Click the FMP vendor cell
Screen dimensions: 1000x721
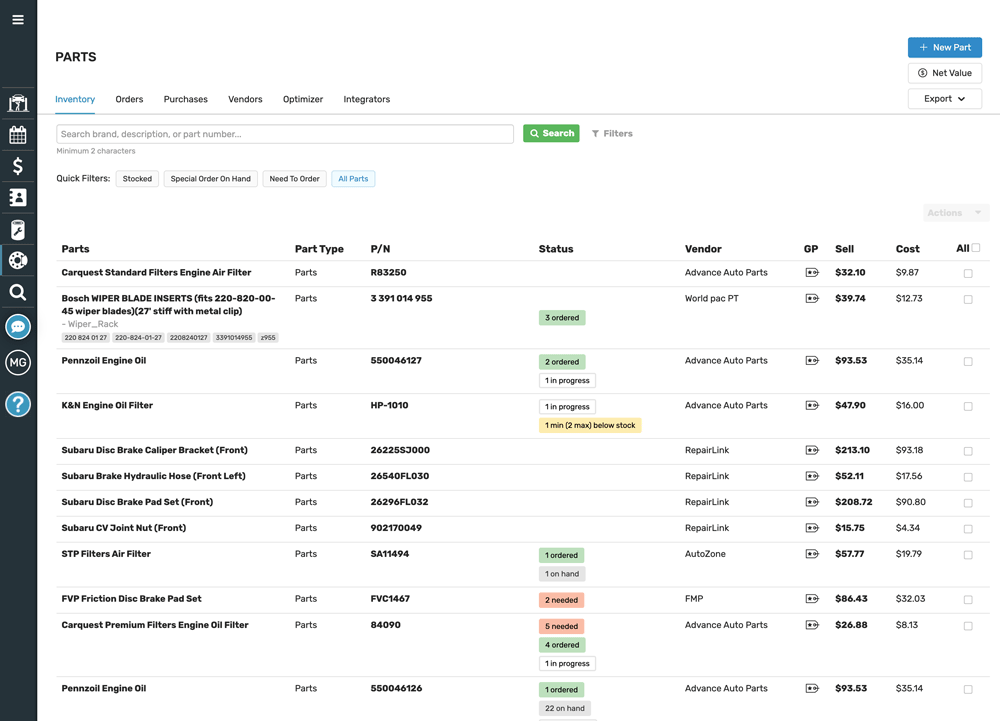pyautogui.click(x=694, y=599)
